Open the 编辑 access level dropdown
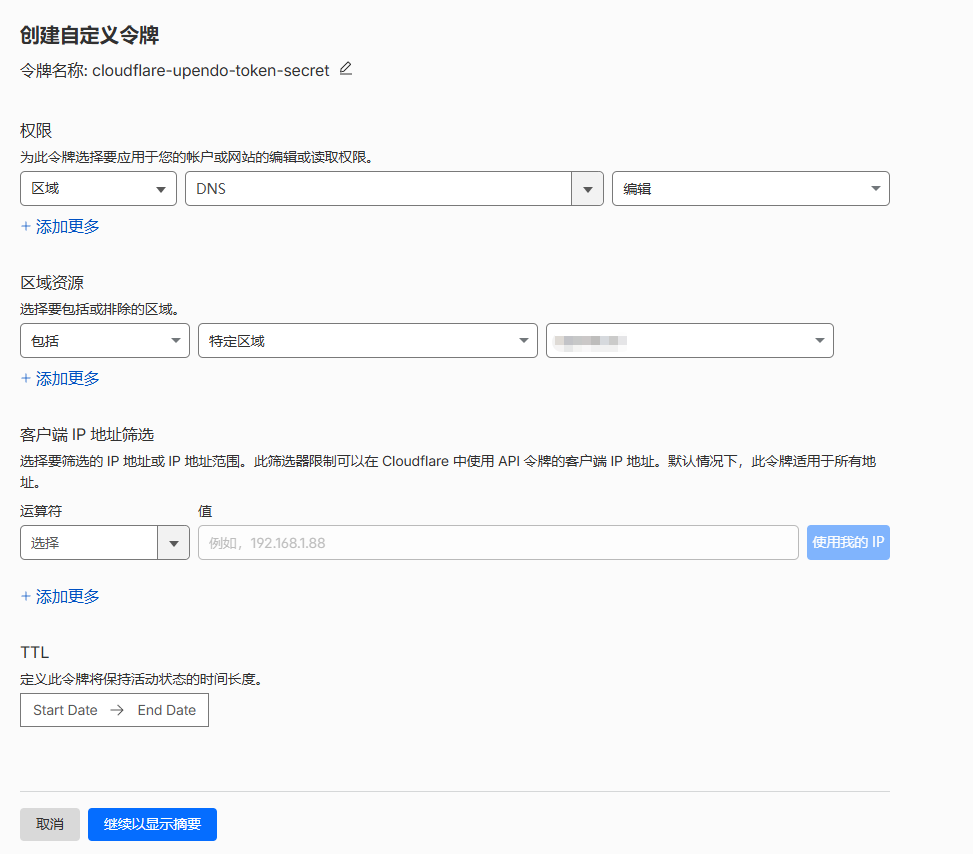 pos(750,189)
